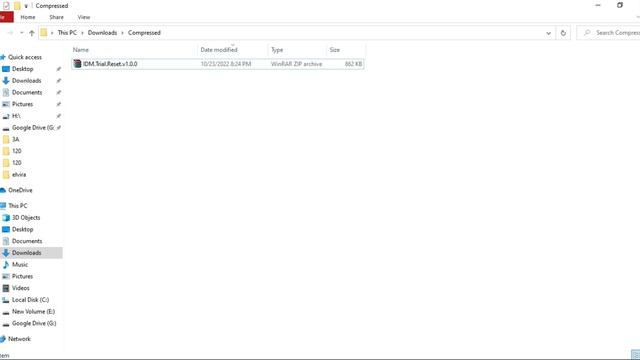The width and height of the screenshot is (640, 360).
Task: Open Quick Access Toolbar customize arrow
Action: pos(26,6)
